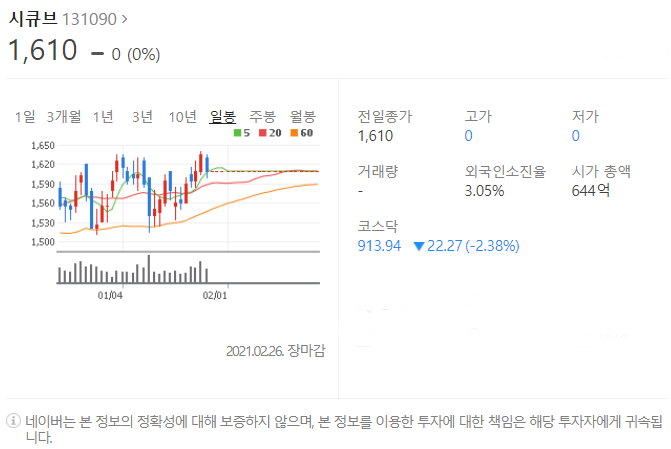Switch to the 일봉 daily candle tab
This screenshot has height=449, width=671.
[x=223, y=116]
